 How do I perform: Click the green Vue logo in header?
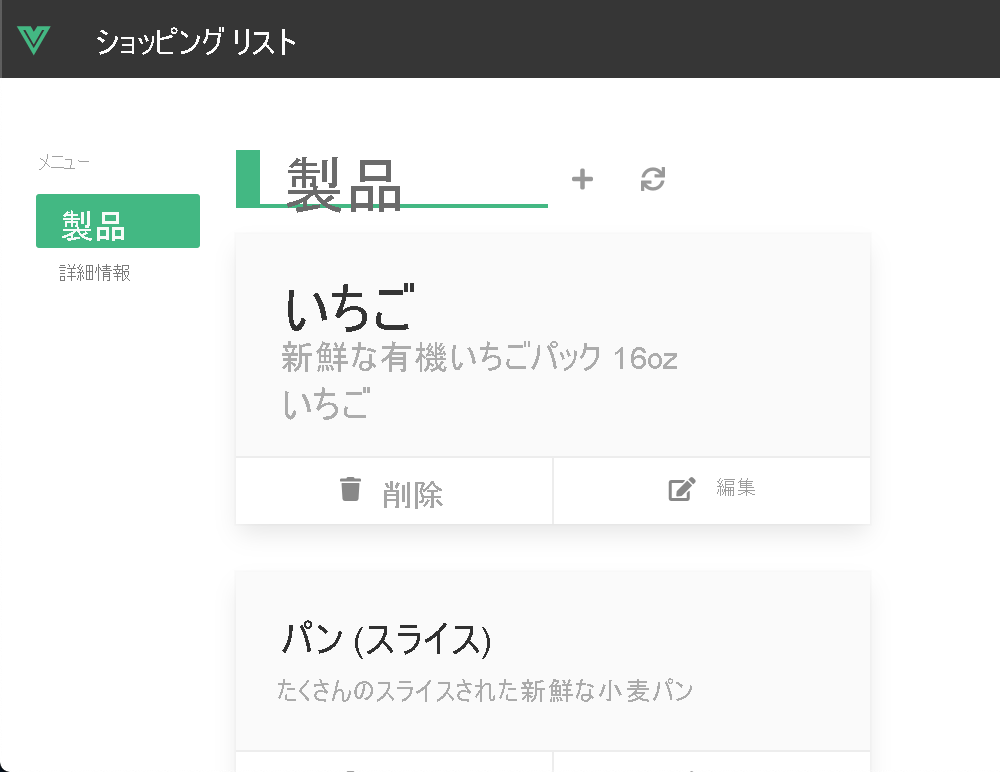34,40
